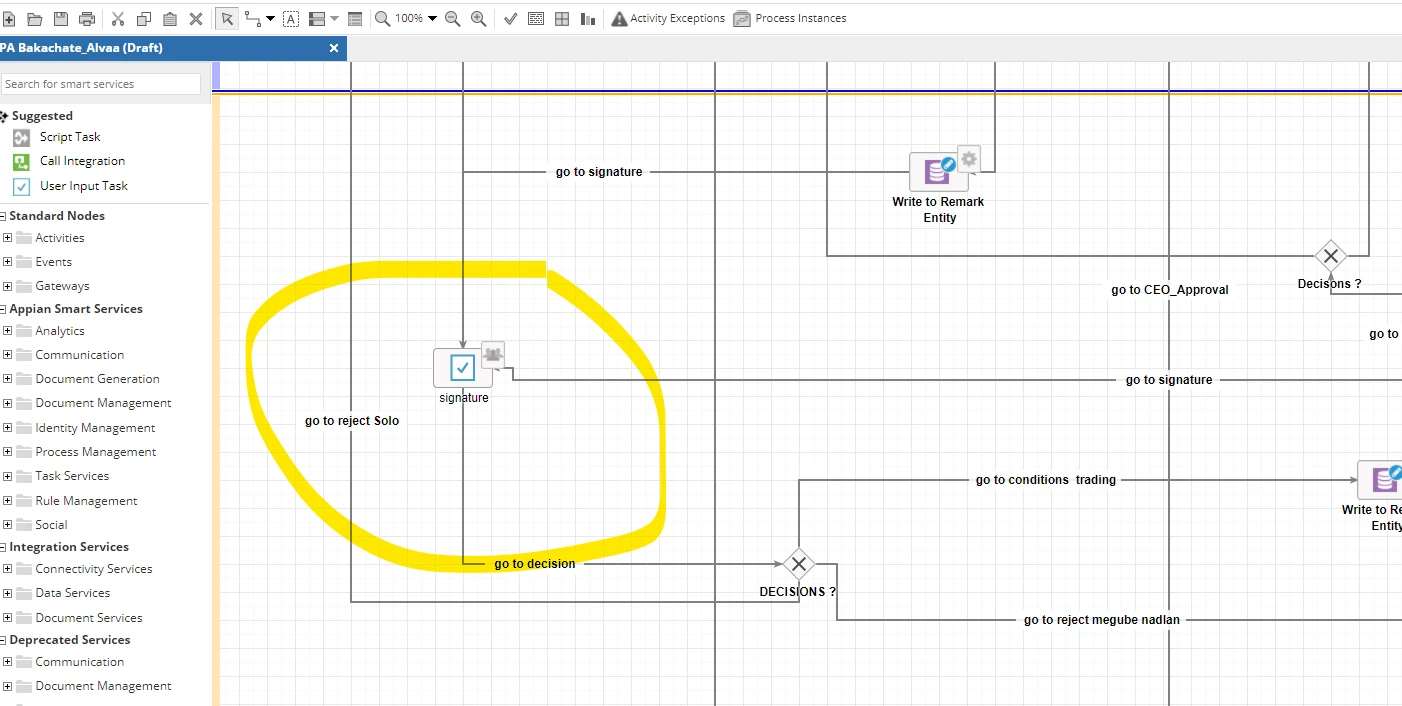This screenshot has height=706, width=1402.
Task: Validate the process model checkmark
Action: pyautogui.click(x=510, y=18)
